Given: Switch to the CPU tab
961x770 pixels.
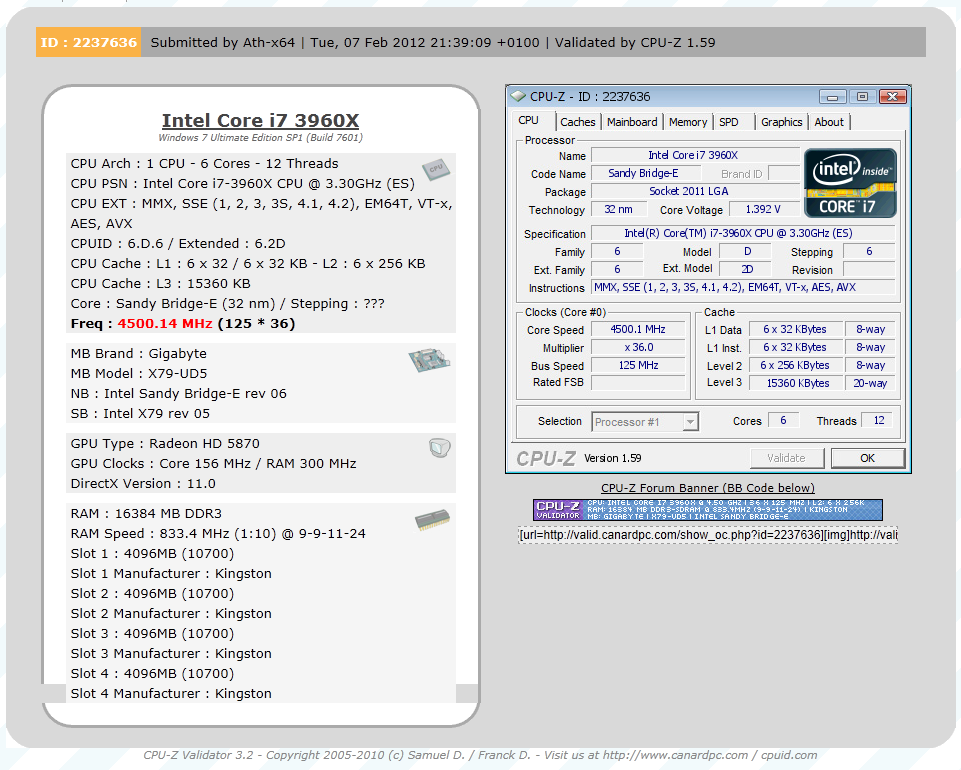Looking at the screenshot, I should [528, 121].
